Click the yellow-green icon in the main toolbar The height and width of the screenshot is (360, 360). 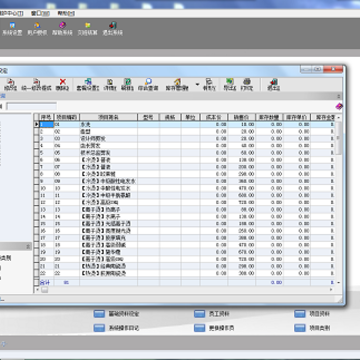87,25
